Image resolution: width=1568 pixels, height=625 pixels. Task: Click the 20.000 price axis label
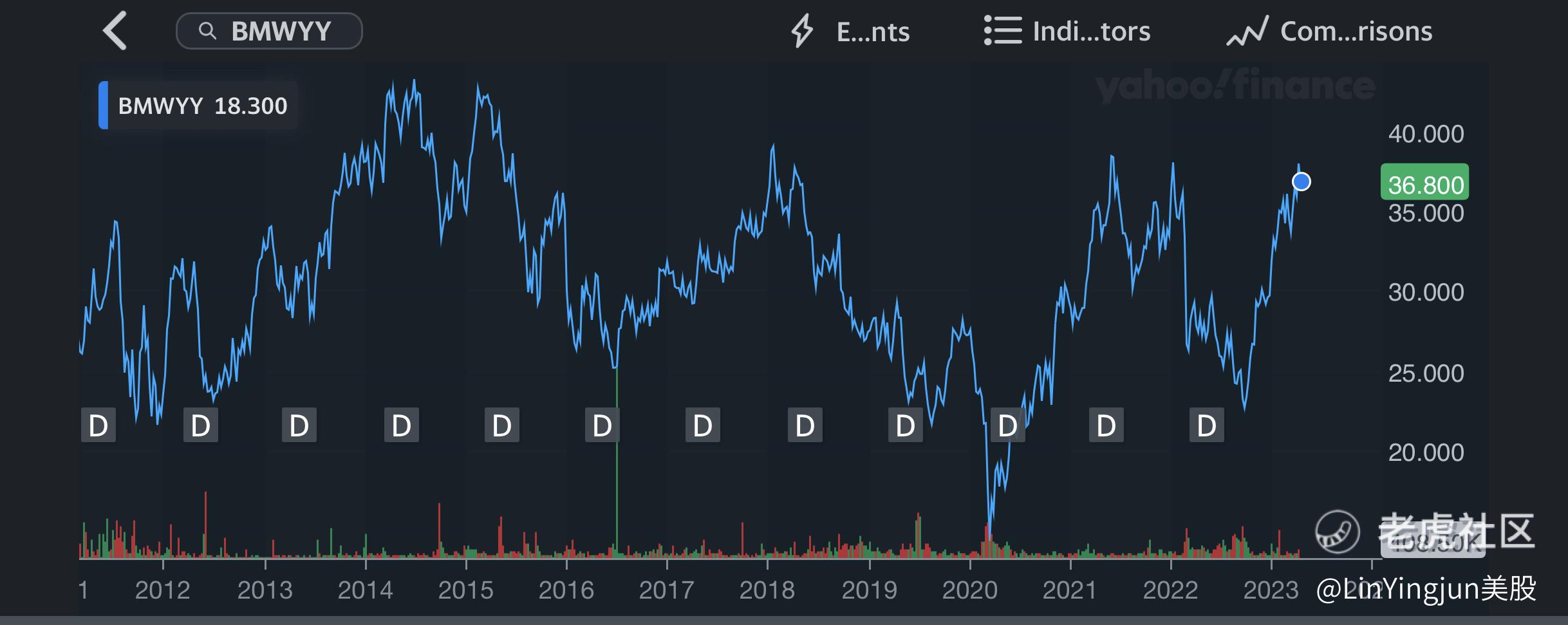coord(1426,452)
